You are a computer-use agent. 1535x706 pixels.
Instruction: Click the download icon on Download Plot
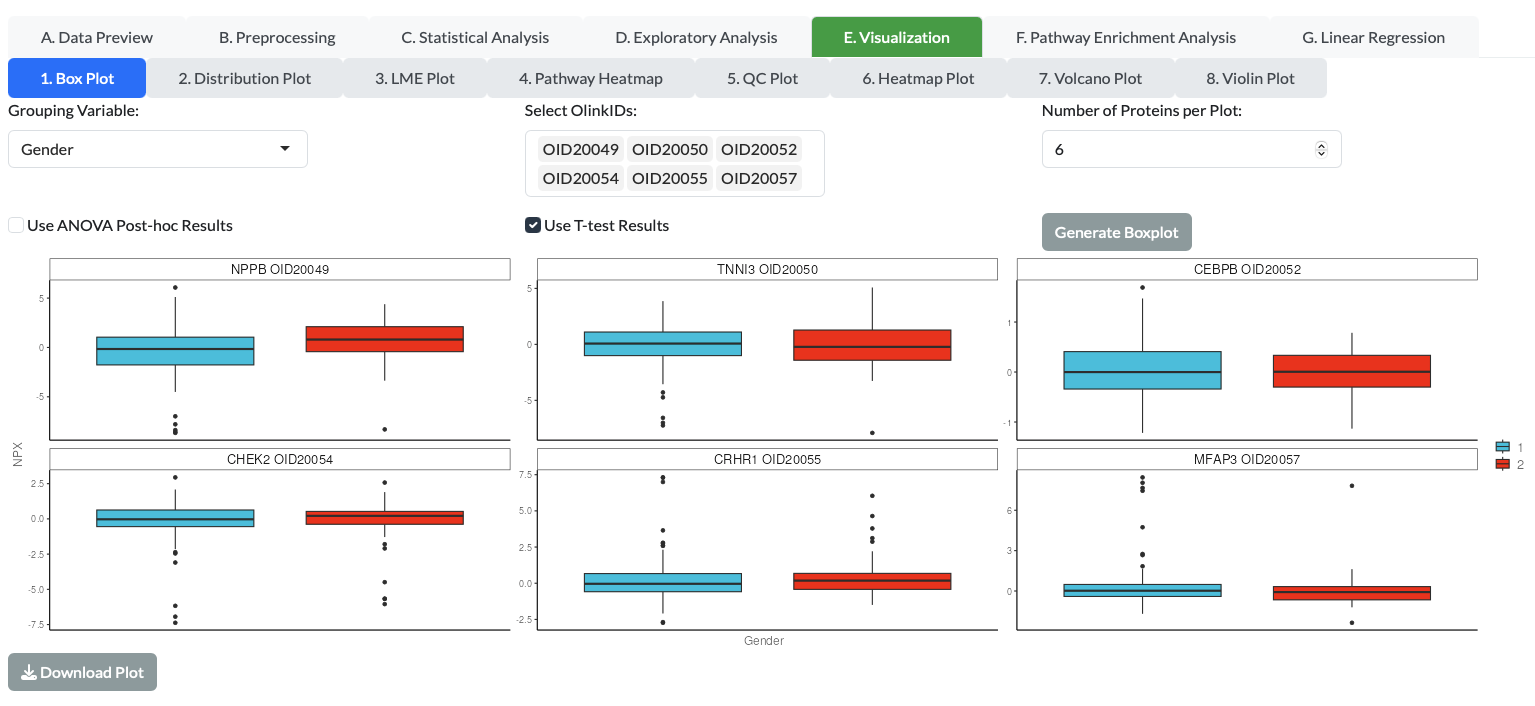coord(28,672)
